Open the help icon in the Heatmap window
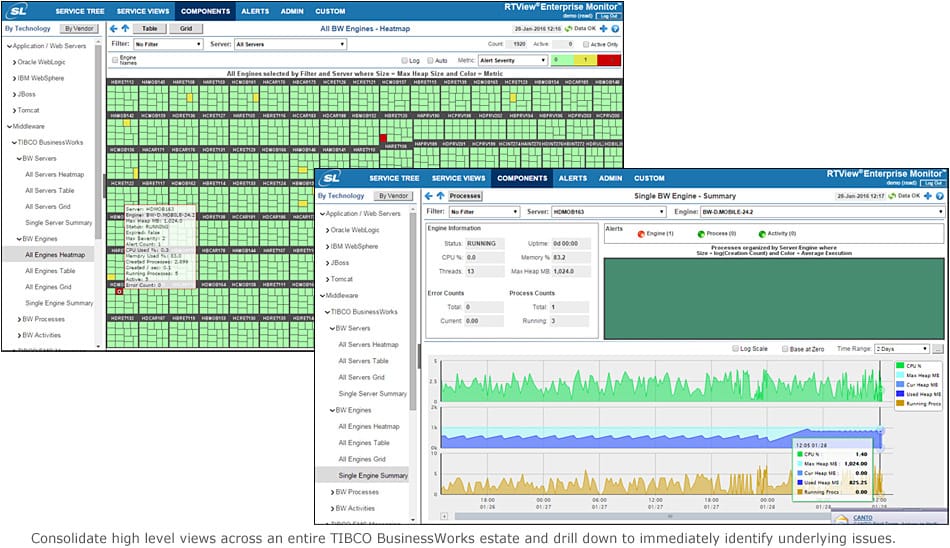Viewport: 950px width, 548px height. tap(615, 28)
